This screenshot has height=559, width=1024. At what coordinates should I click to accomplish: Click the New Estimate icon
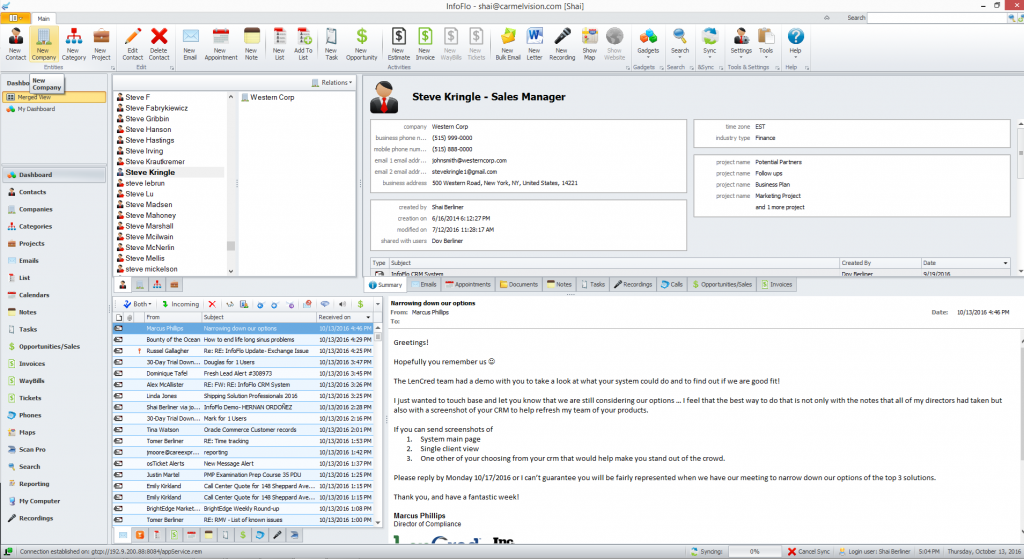(x=398, y=44)
